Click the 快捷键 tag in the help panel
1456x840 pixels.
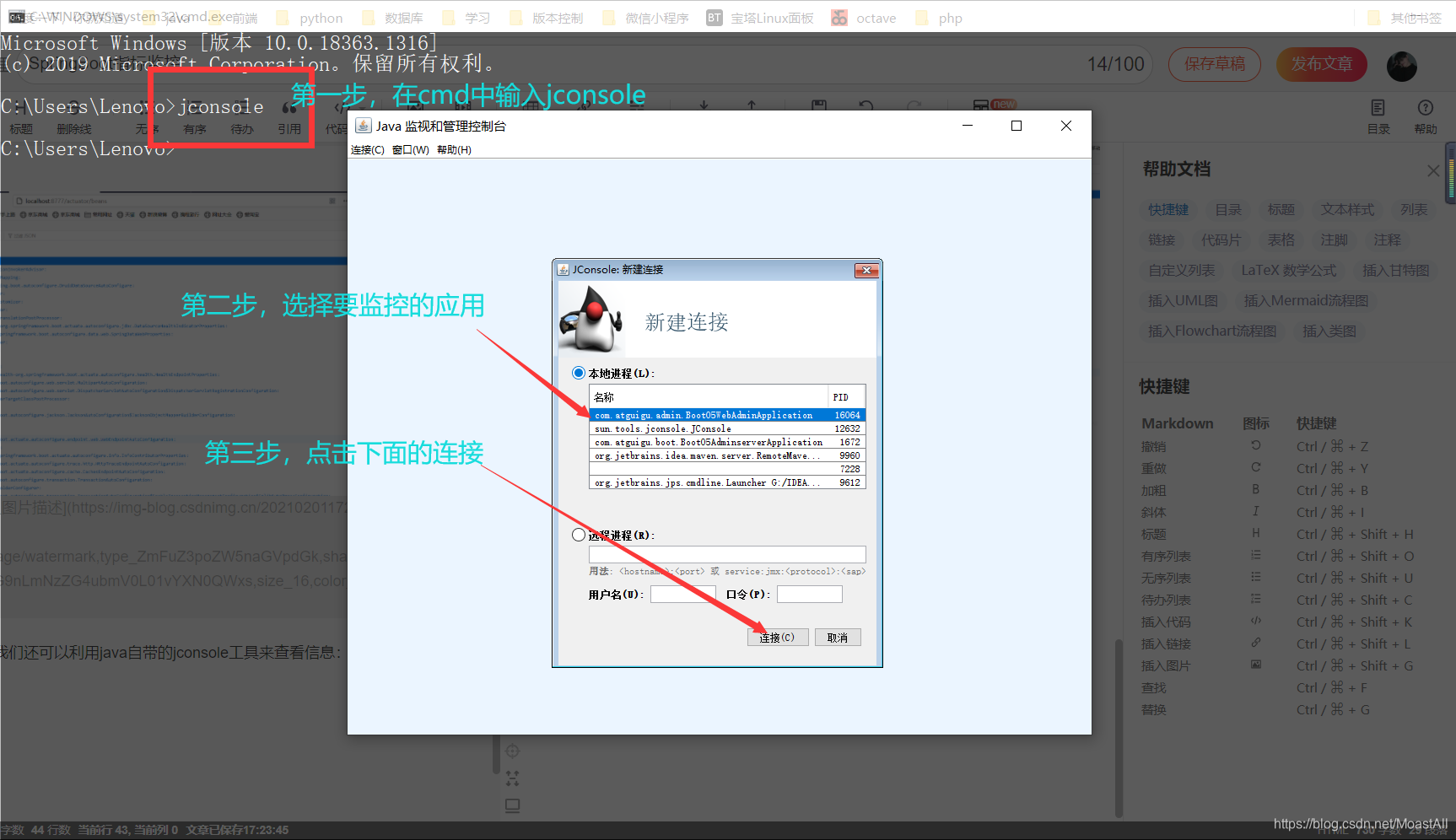[x=1168, y=210]
